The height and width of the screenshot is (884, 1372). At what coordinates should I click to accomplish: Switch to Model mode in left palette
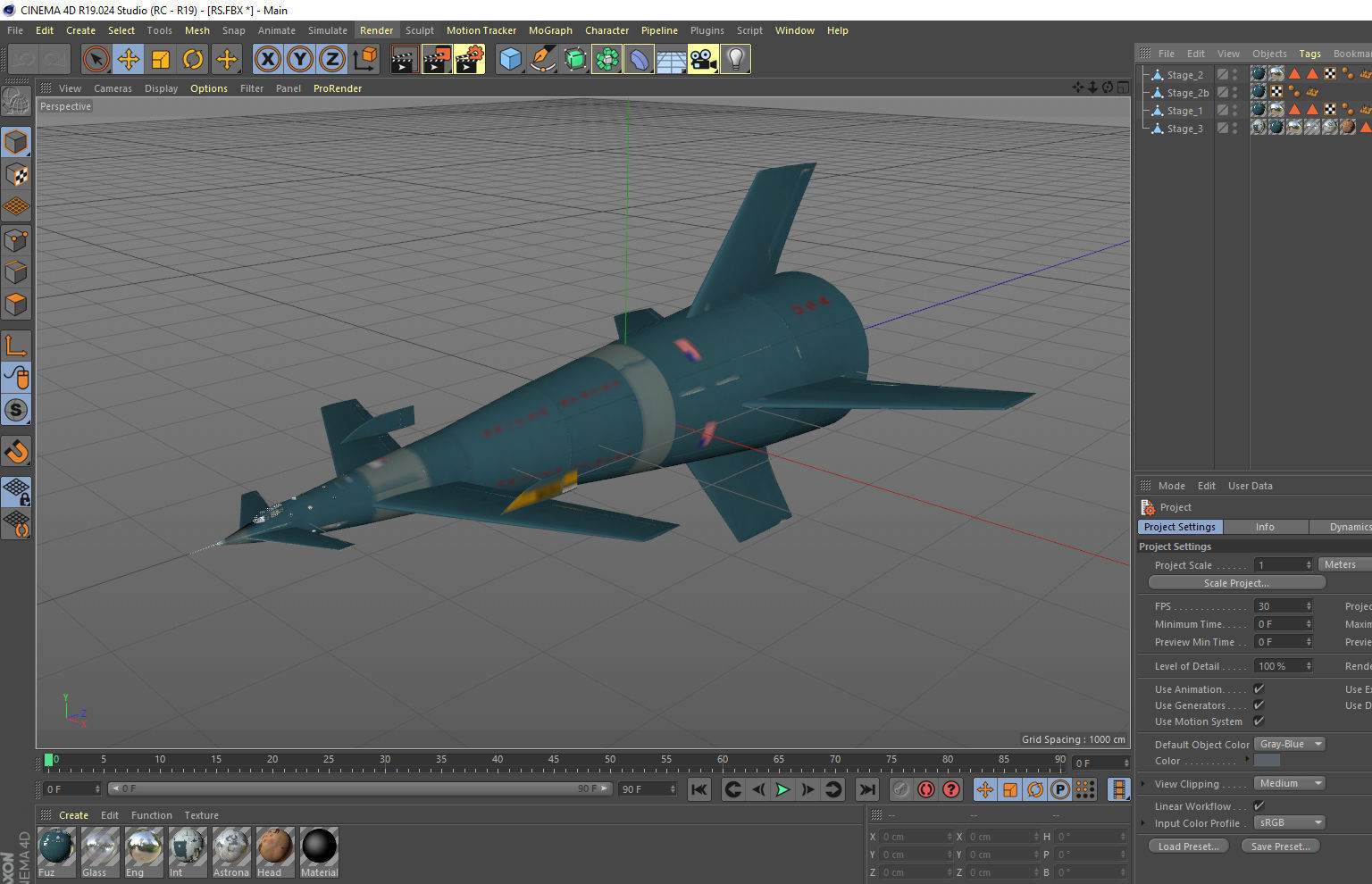pos(16,143)
